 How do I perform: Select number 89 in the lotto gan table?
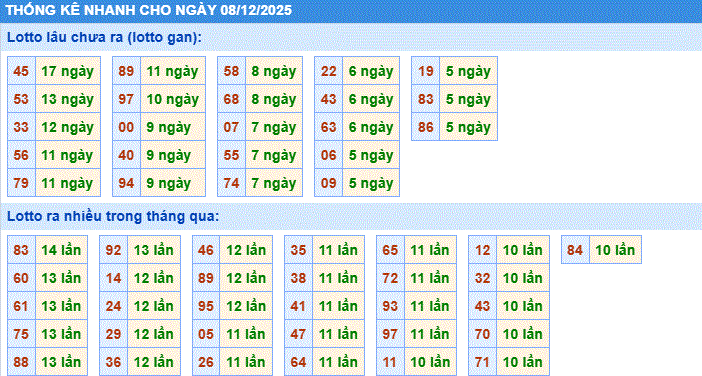126,71
